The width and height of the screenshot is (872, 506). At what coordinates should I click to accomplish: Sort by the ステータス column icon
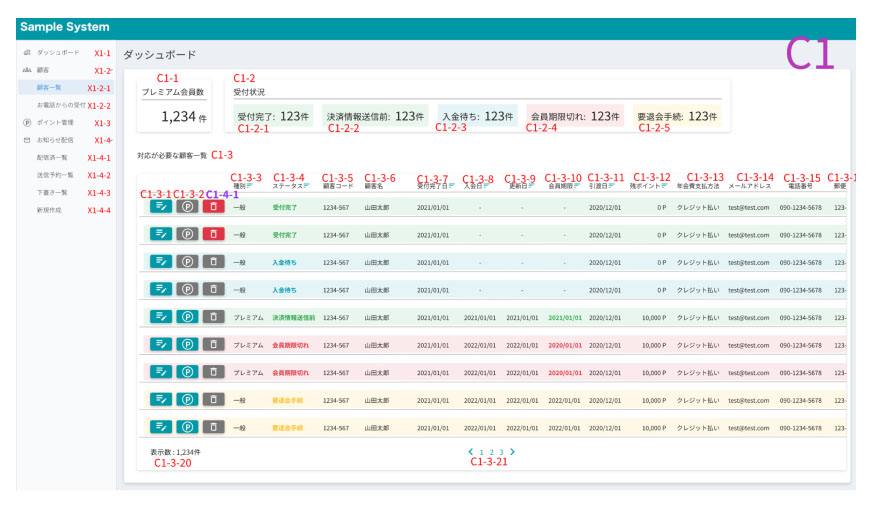[x=306, y=186]
